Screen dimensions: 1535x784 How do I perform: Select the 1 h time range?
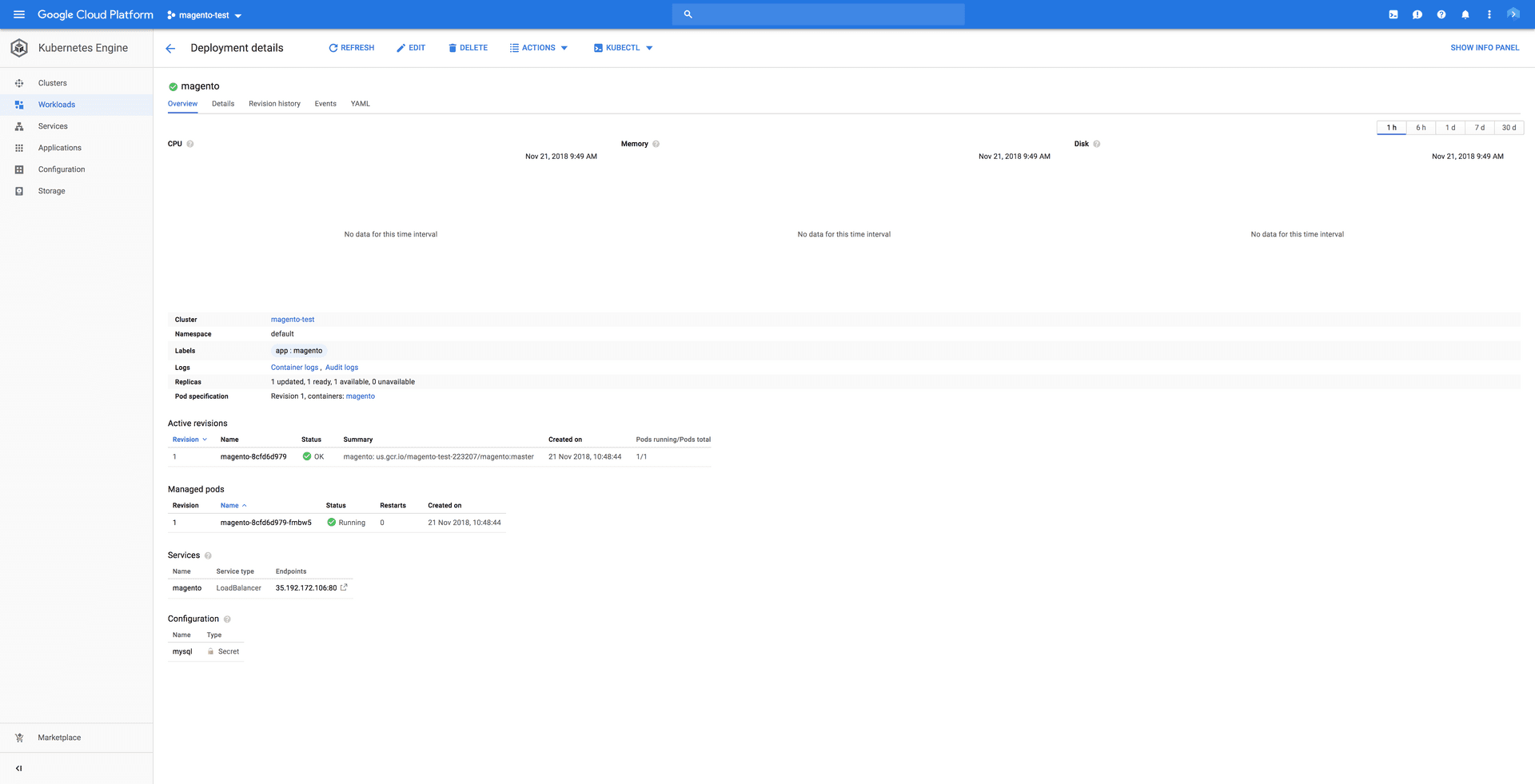tap(1391, 128)
